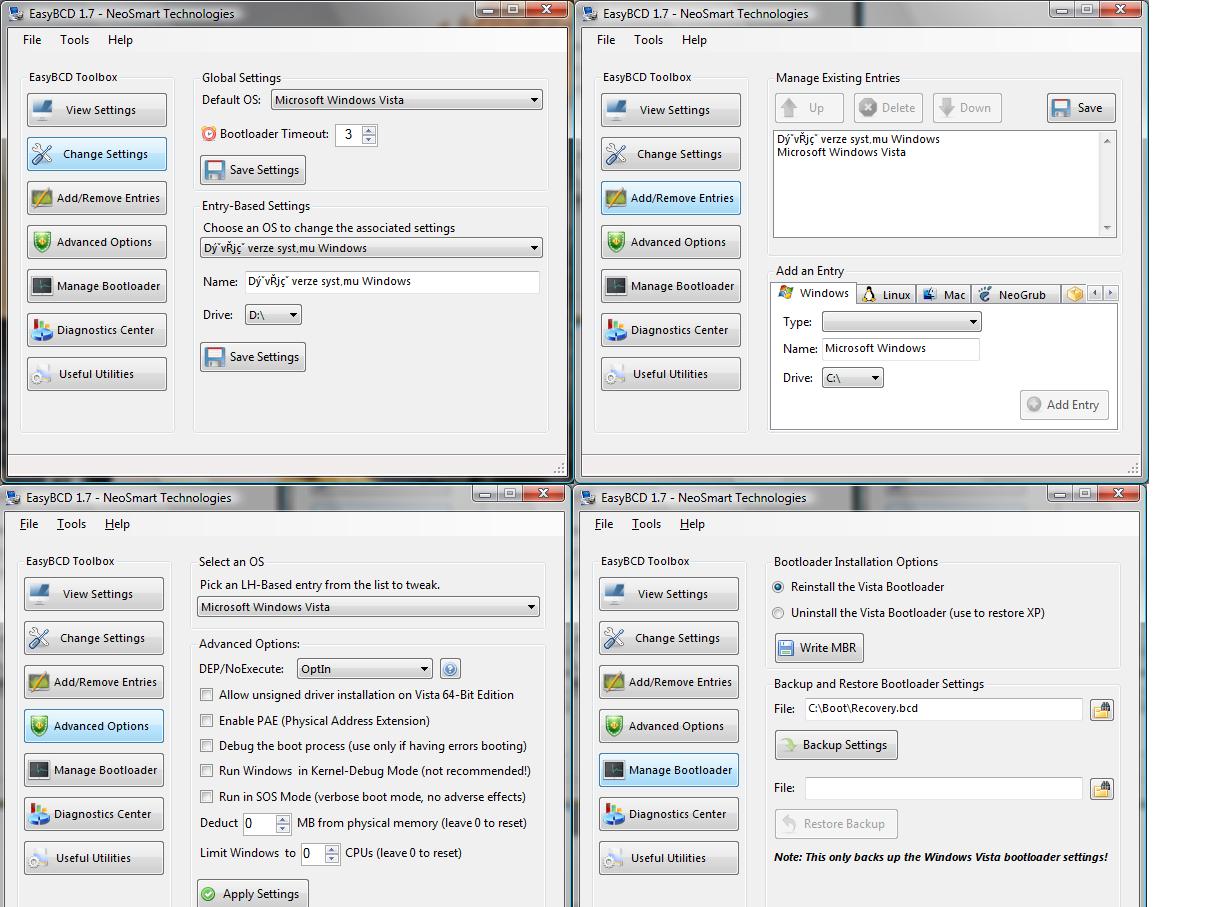1218x907 pixels.
Task: Open Diagnostics Center in bottom-right window
Action: pyautogui.click(x=669, y=814)
